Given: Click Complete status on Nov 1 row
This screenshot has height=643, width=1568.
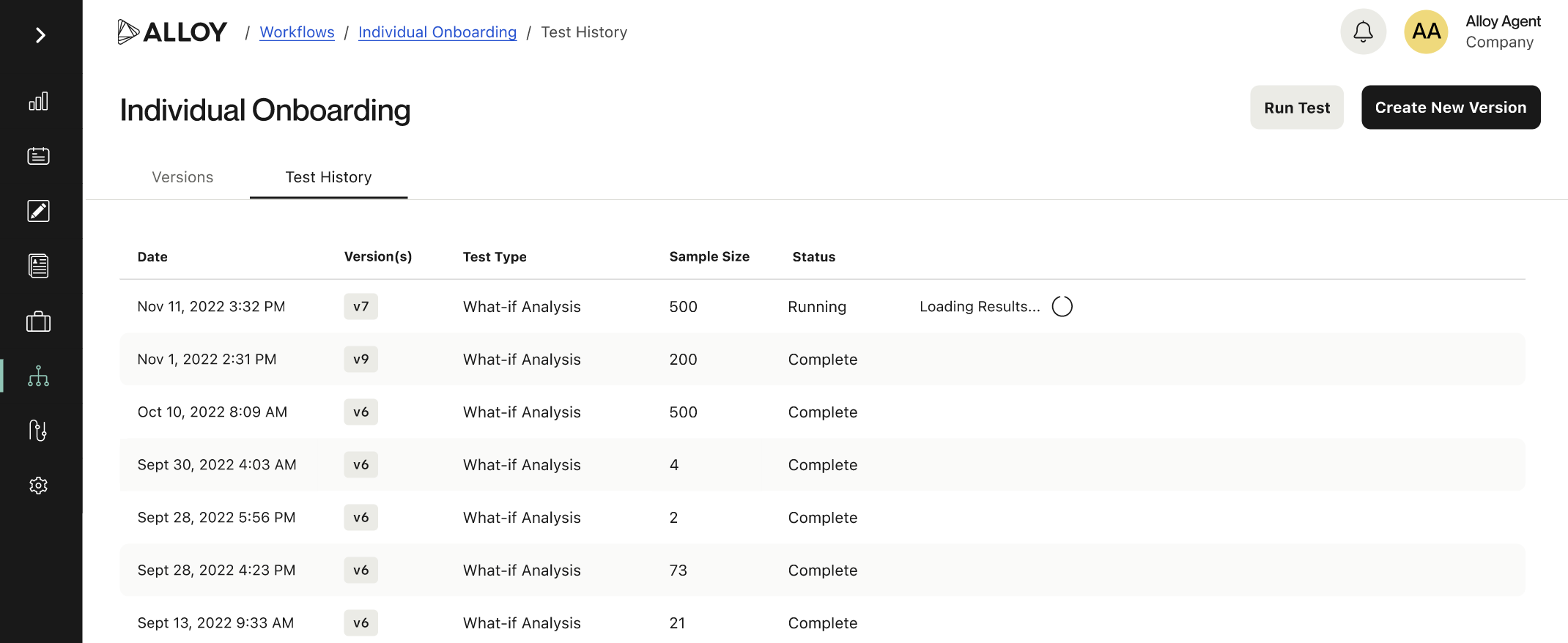Looking at the screenshot, I should (822, 360).
